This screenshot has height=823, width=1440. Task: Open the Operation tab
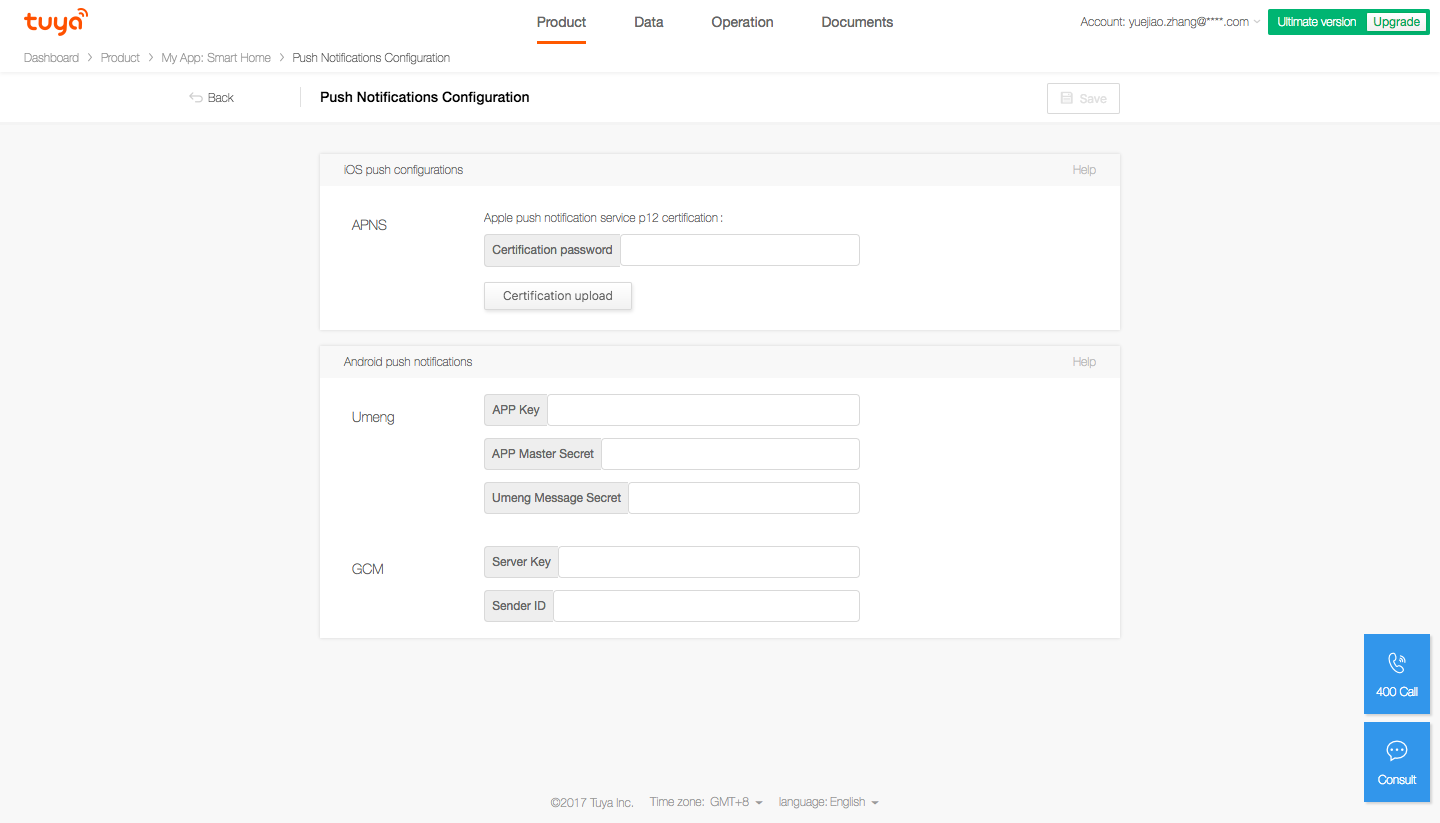pyautogui.click(x=742, y=22)
